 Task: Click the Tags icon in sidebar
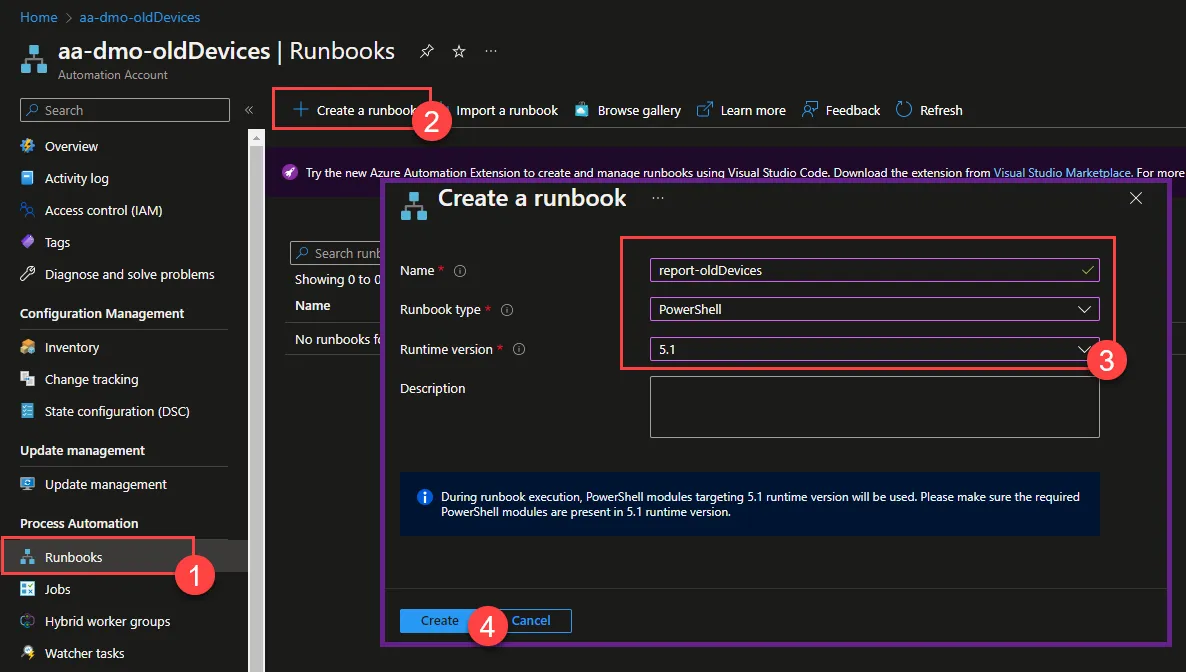[28, 241]
